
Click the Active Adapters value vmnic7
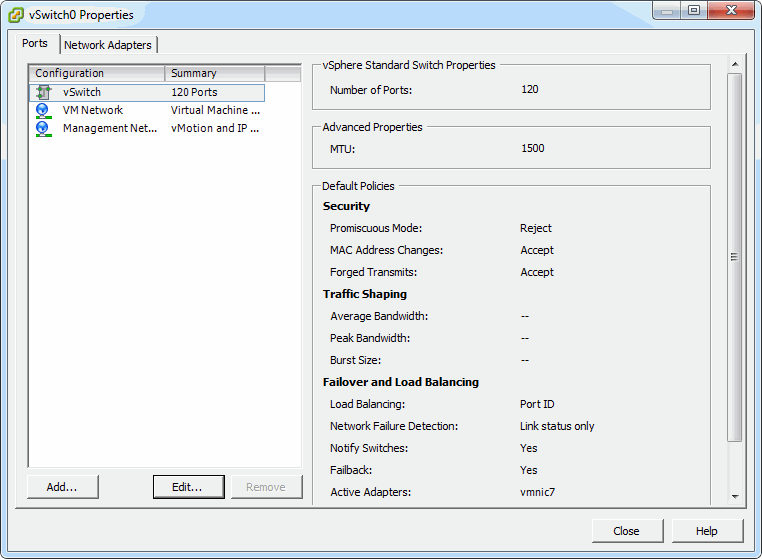[537, 492]
